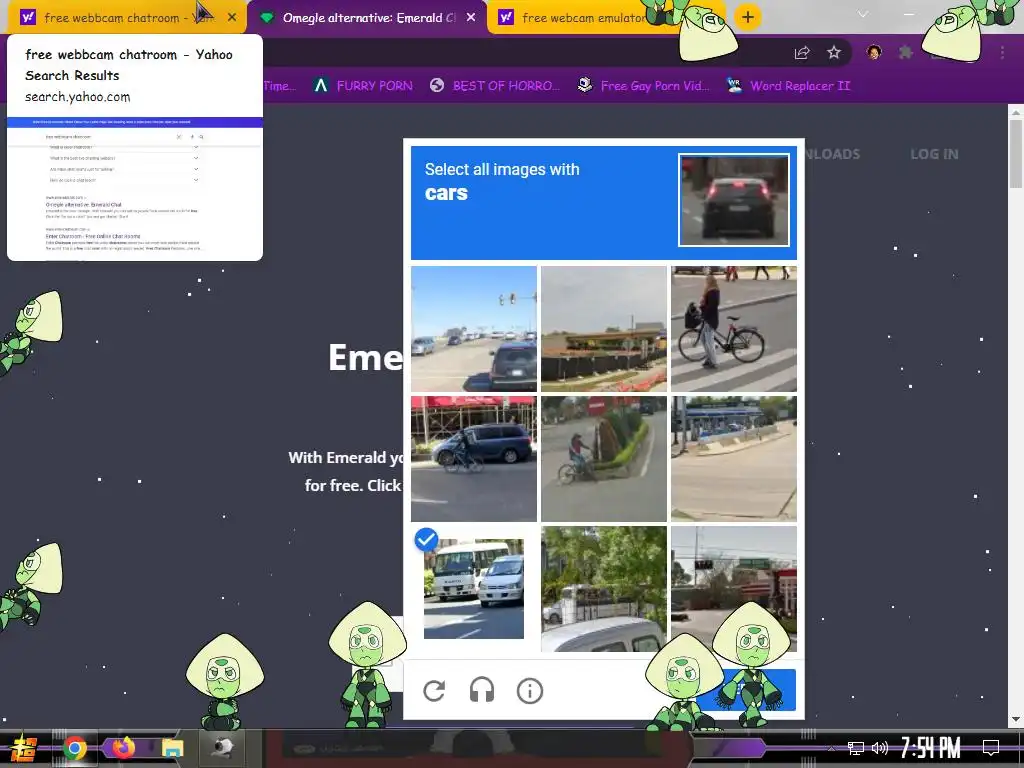Viewport: 1024px width, 768px height.
Task: Open volume control tray icon
Action: tap(880, 748)
